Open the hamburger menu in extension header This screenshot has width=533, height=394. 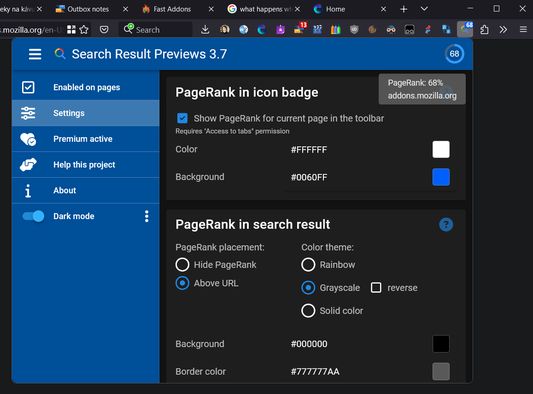tap(35, 54)
